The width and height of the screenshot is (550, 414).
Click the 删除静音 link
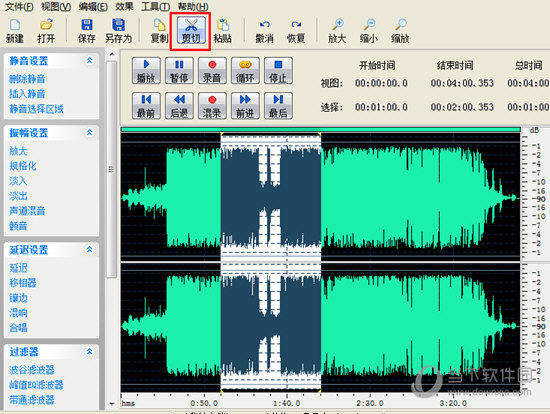pyautogui.click(x=27, y=79)
